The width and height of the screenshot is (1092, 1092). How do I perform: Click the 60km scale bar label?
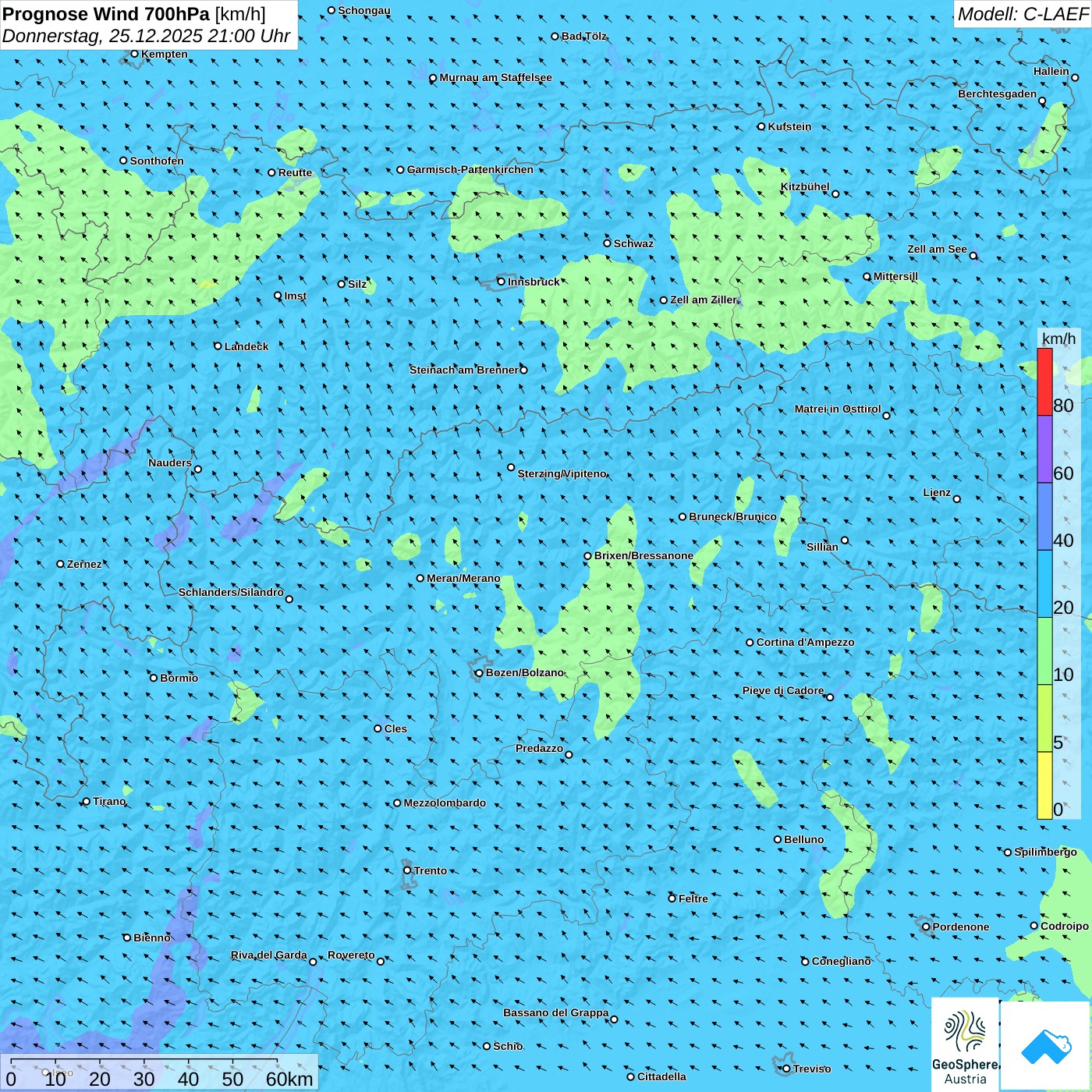pyautogui.click(x=289, y=1080)
